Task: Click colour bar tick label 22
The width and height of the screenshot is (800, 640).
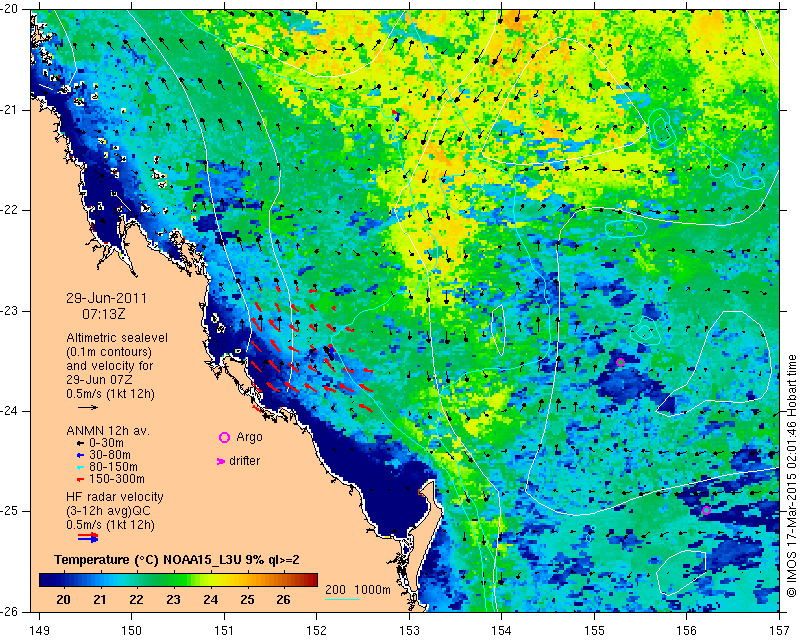Action: coord(136,599)
